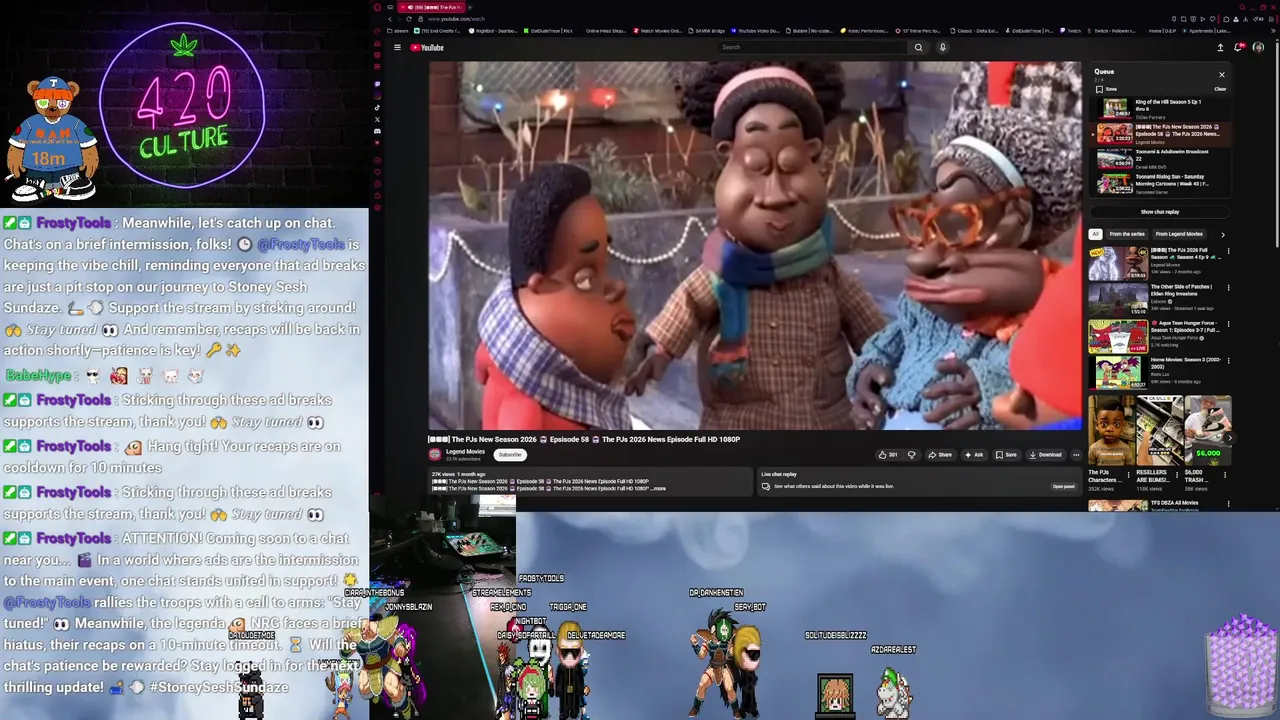Open The PJs 2026 Full Season recommended video

click(1118, 264)
